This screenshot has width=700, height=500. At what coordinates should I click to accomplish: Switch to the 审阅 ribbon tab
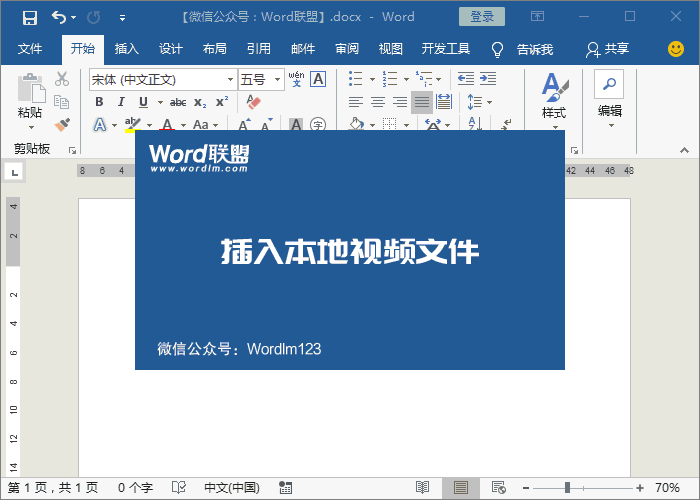pyautogui.click(x=347, y=48)
